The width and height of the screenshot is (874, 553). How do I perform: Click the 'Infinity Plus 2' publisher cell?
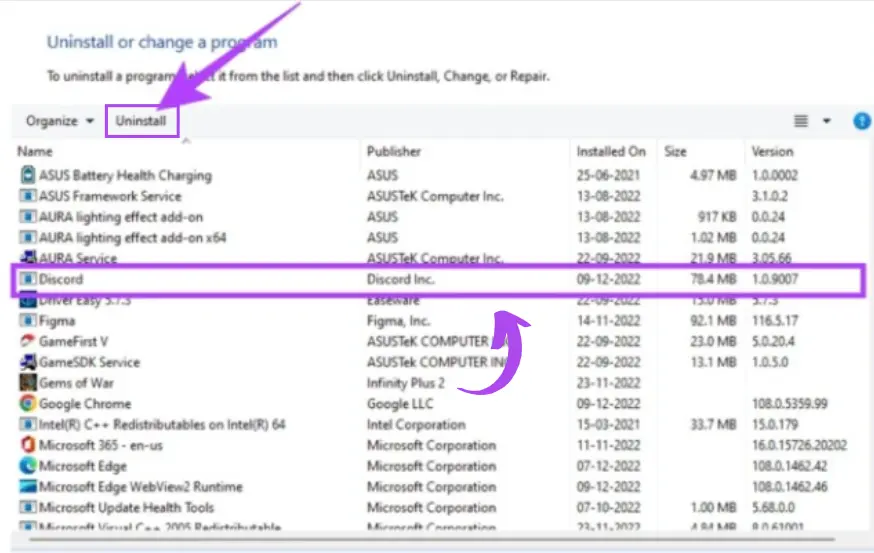coord(406,383)
